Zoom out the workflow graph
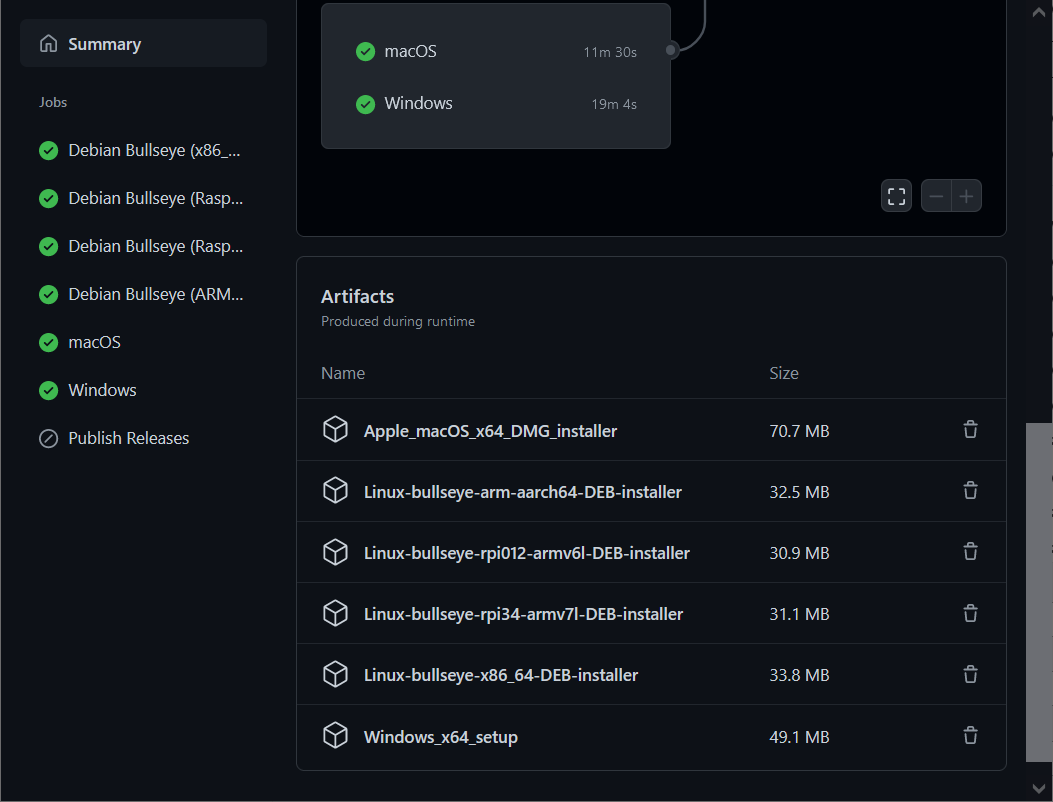 [936, 196]
